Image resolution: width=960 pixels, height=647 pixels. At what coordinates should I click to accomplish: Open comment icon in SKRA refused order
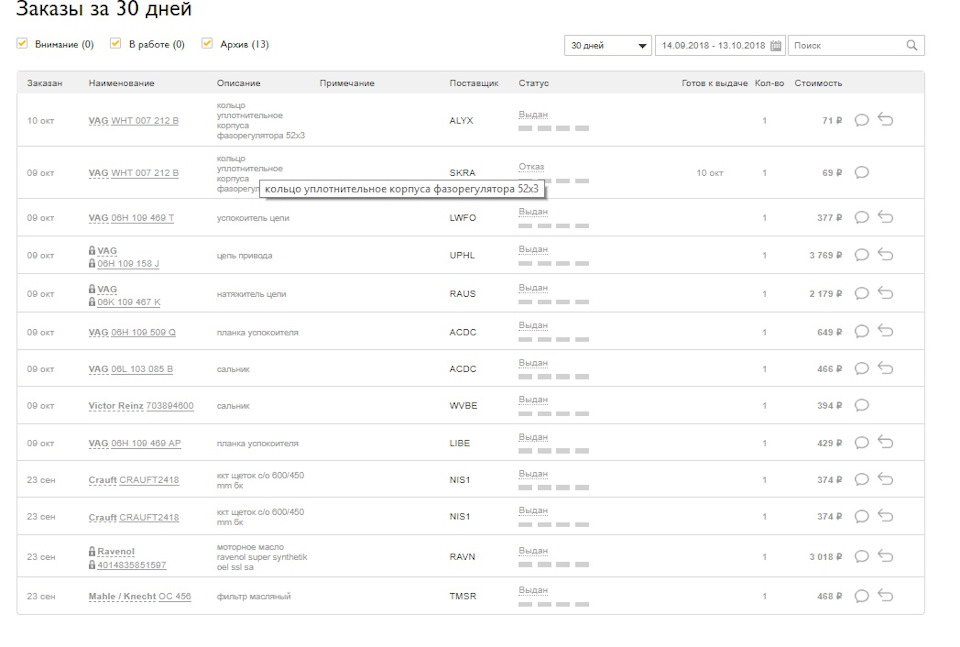[x=861, y=173]
